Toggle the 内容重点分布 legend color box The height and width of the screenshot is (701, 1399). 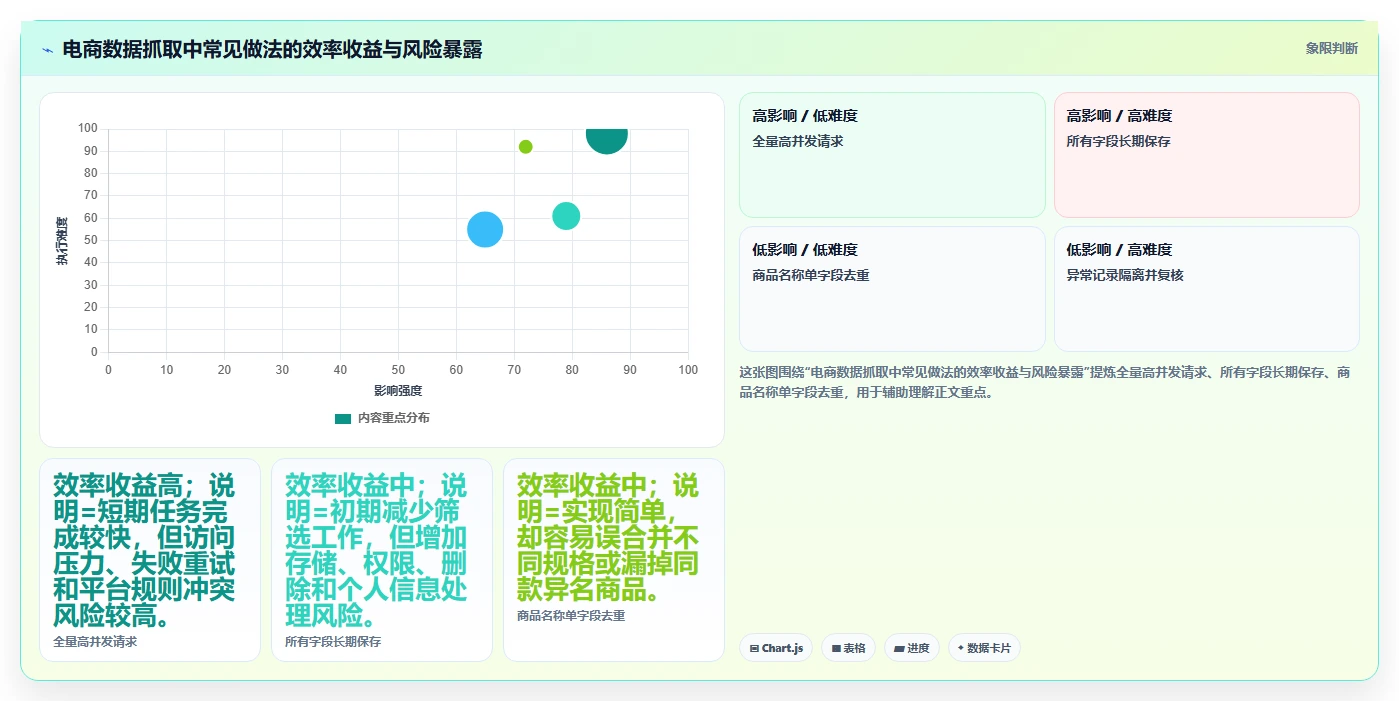pyautogui.click(x=343, y=418)
